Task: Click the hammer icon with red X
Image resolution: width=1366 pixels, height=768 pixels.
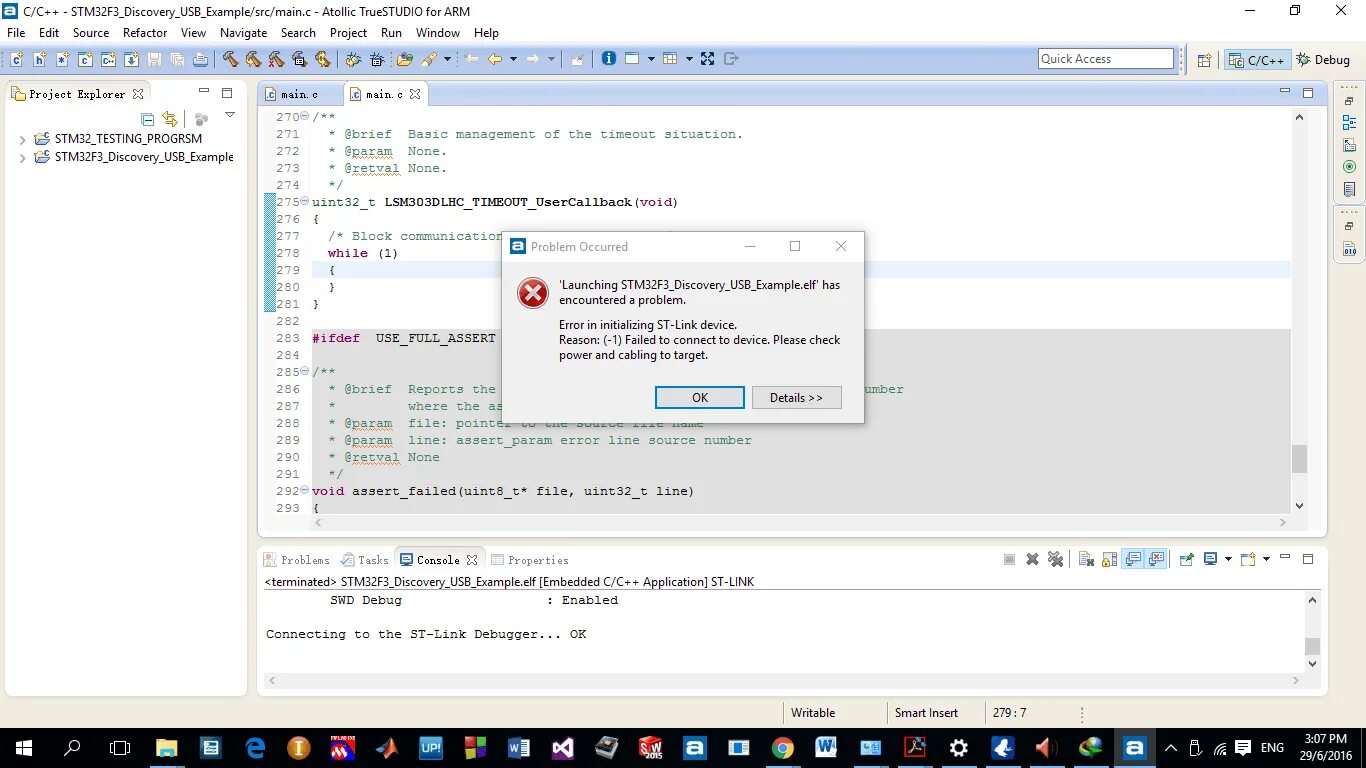Action: [x=276, y=59]
